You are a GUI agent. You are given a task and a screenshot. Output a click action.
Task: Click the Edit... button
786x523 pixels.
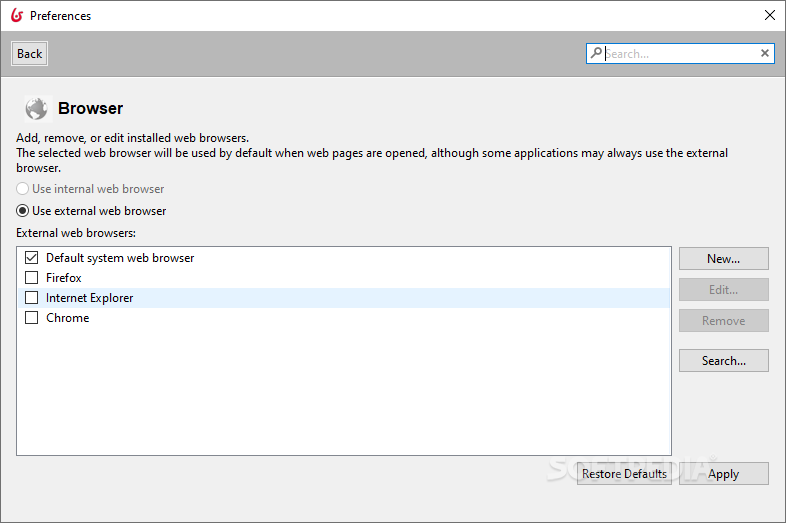(x=723, y=290)
